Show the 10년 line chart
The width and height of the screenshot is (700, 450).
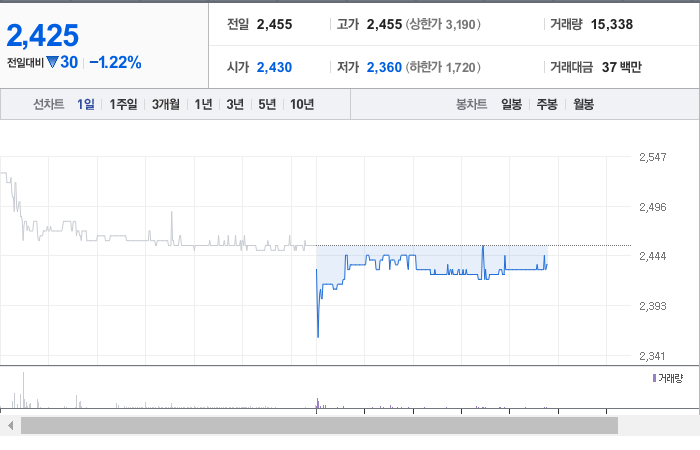[x=302, y=104]
